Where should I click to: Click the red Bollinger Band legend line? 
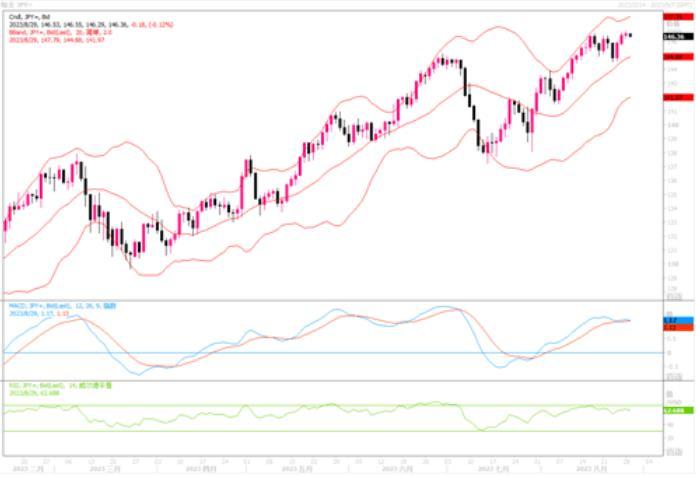pyautogui.click(x=60, y=32)
